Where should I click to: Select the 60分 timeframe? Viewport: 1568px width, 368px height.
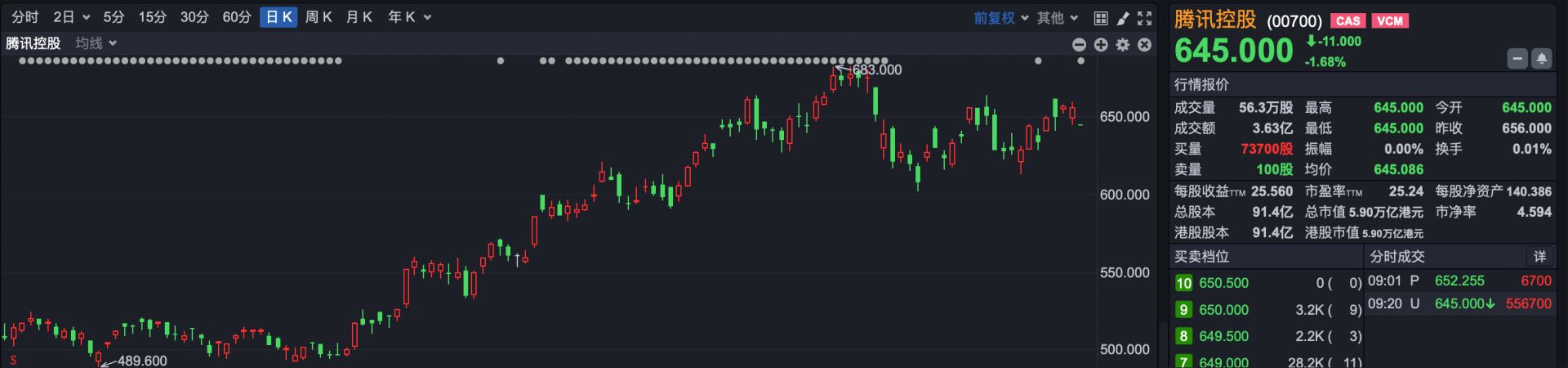point(237,17)
